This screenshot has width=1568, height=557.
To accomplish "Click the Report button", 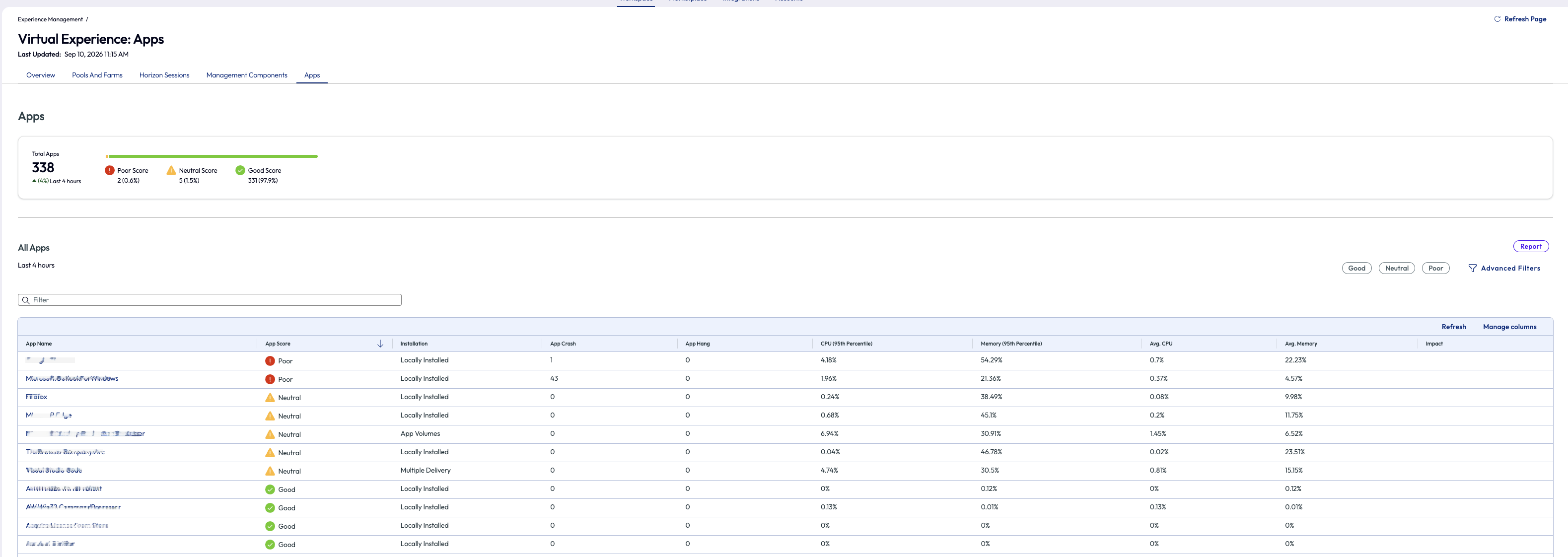I will pos(1530,247).
